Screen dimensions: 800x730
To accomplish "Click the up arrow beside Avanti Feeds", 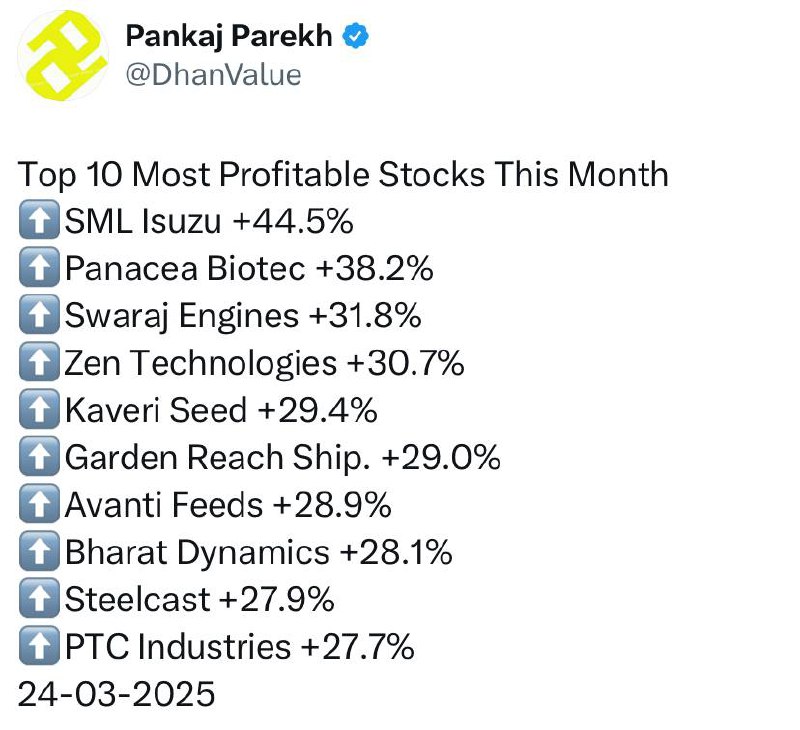I will (39, 504).
